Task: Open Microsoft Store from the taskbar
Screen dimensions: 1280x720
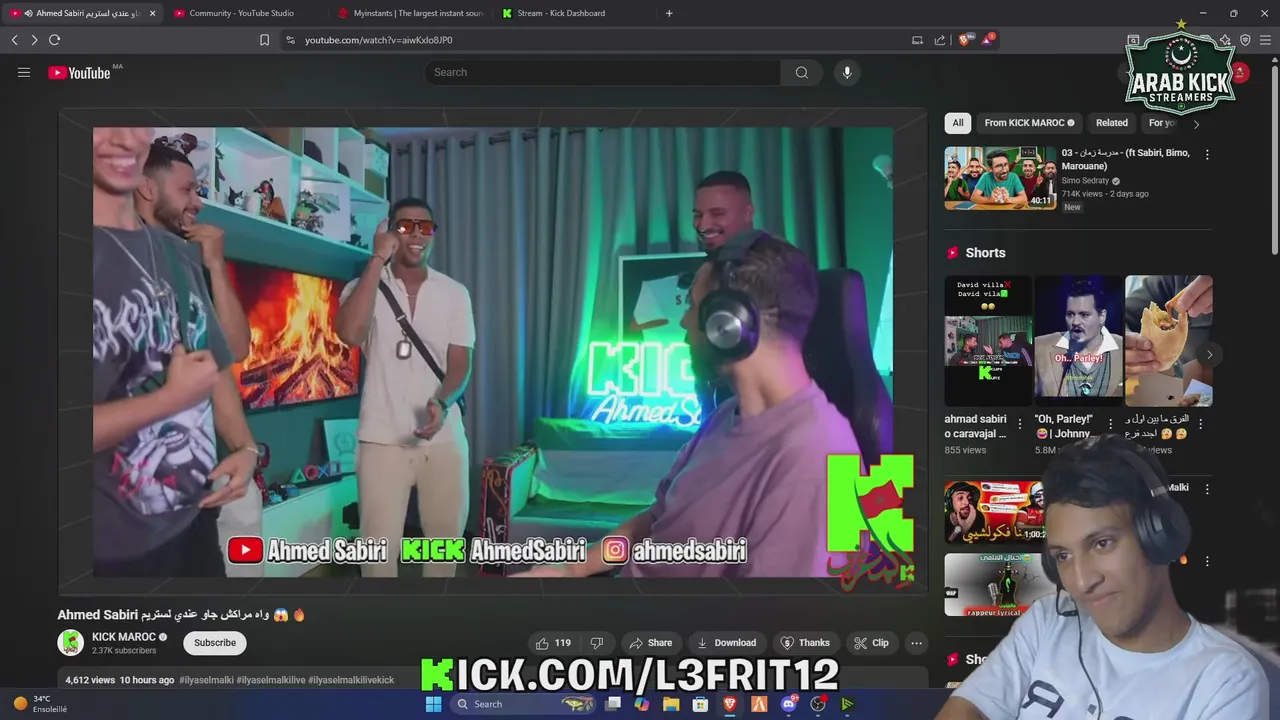Action: coord(701,704)
